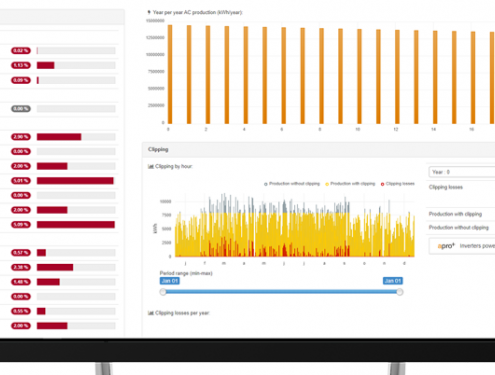Screen dimensions: 495x375
Task: Click the blue period range slider track
Action: 281,292
